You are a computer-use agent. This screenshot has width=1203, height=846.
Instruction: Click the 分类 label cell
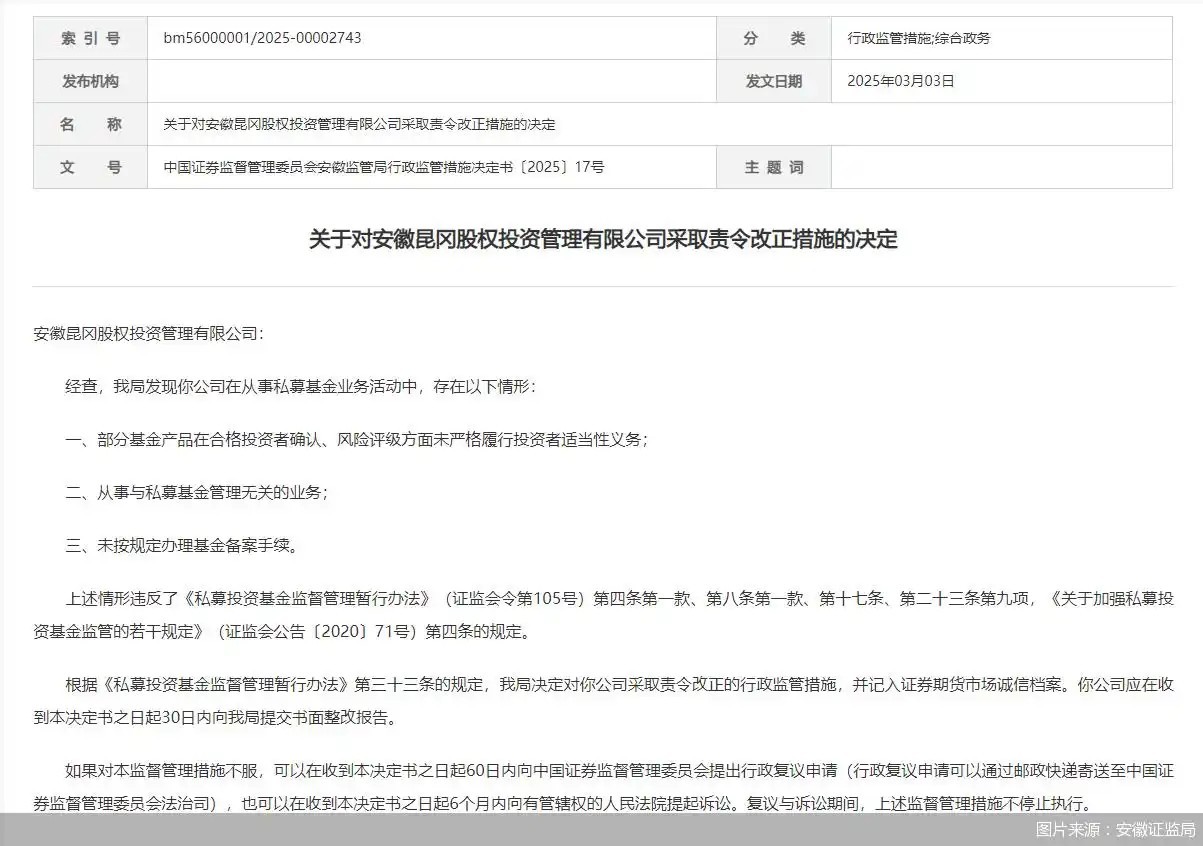[774, 38]
